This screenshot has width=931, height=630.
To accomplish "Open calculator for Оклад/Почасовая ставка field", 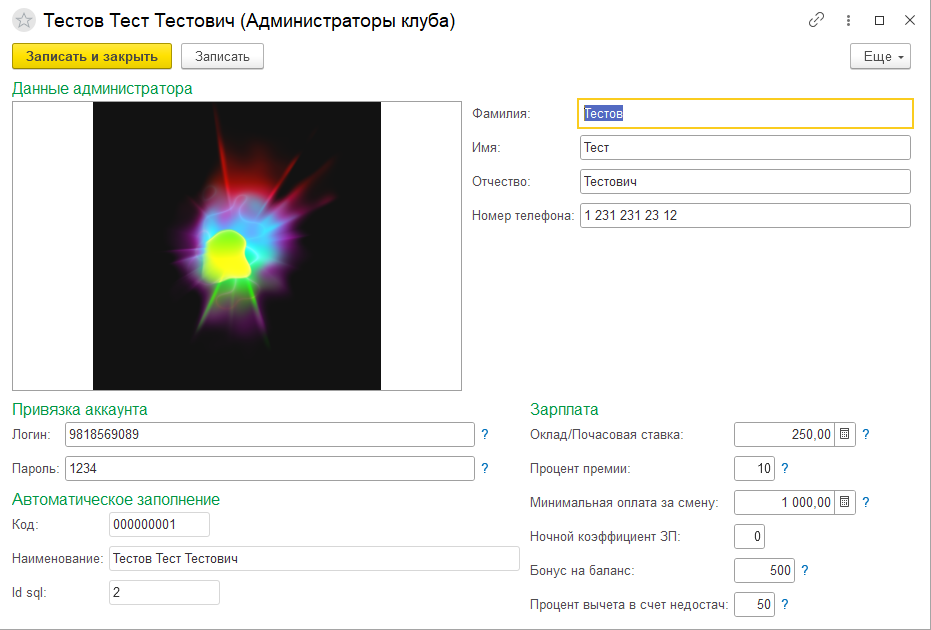I will [x=845, y=434].
